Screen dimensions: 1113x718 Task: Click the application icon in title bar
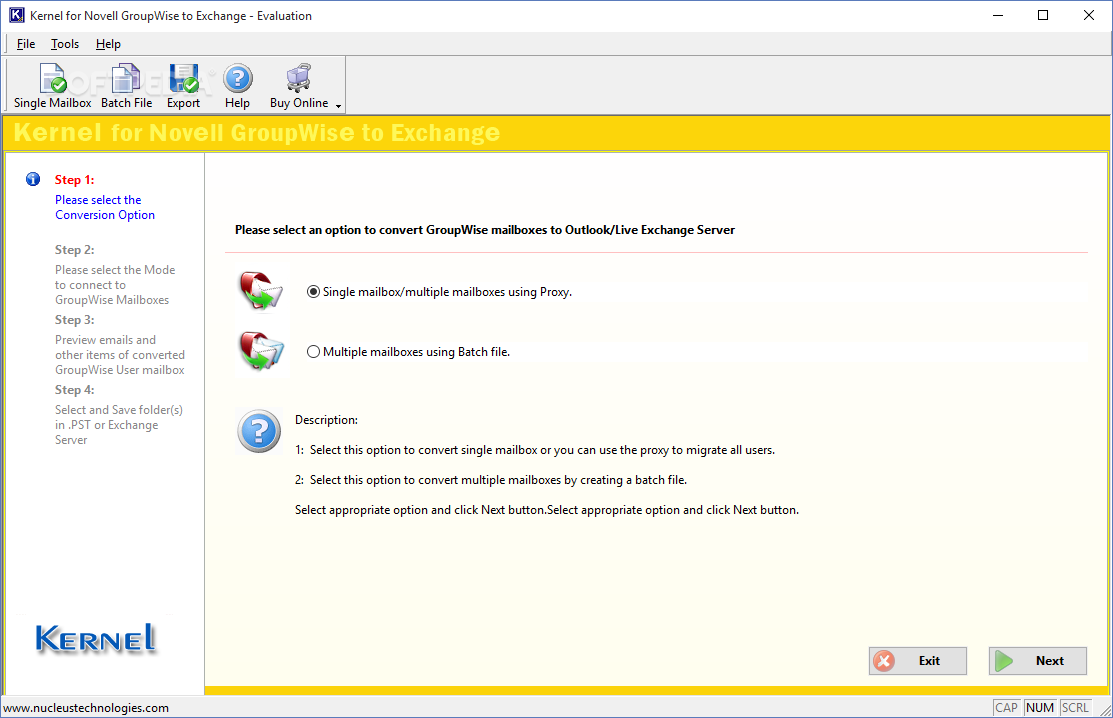[x=16, y=15]
